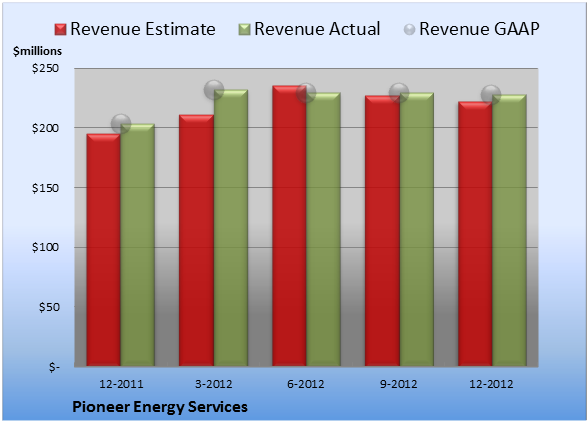Click the '$millions' axis unit label

(38, 51)
